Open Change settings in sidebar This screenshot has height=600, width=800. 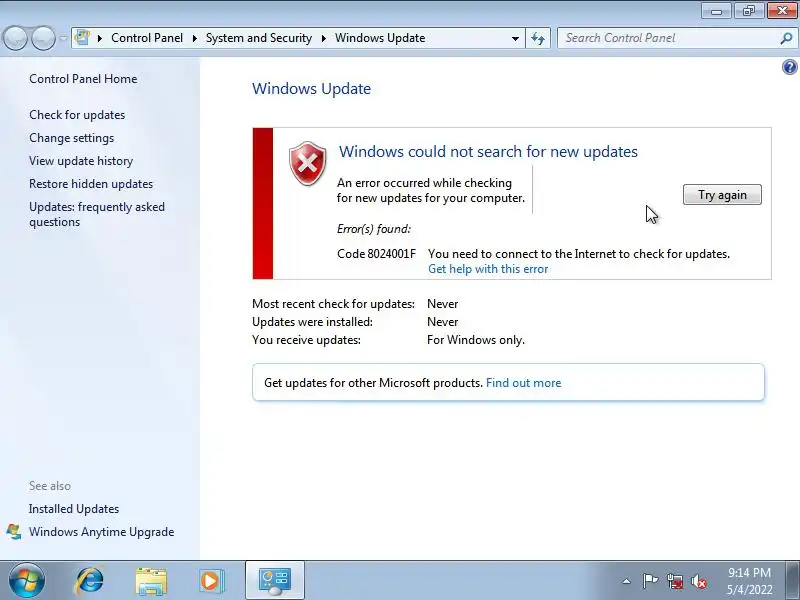click(x=71, y=138)
